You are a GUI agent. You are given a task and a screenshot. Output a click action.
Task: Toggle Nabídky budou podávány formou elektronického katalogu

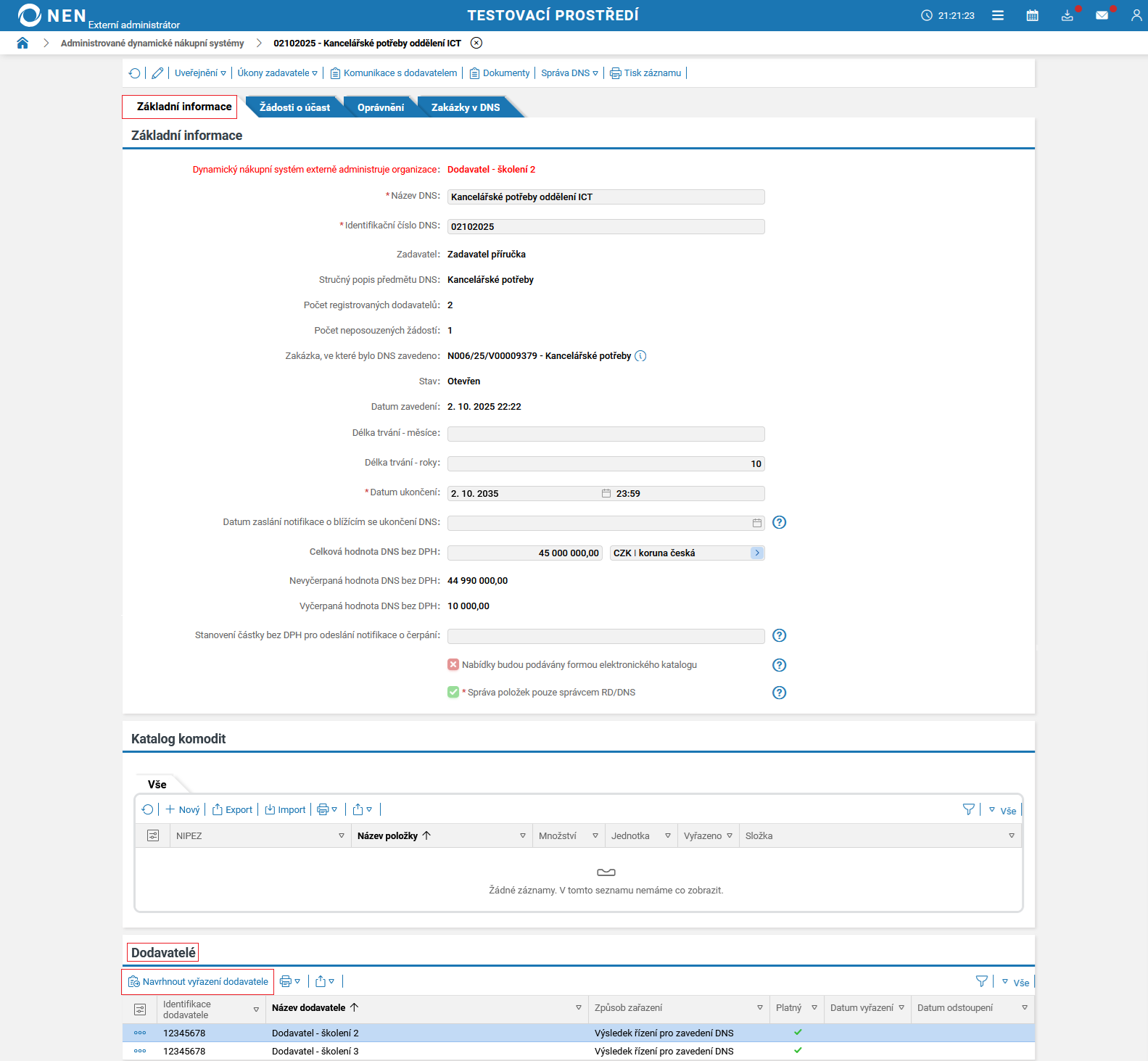click(453, 665)
